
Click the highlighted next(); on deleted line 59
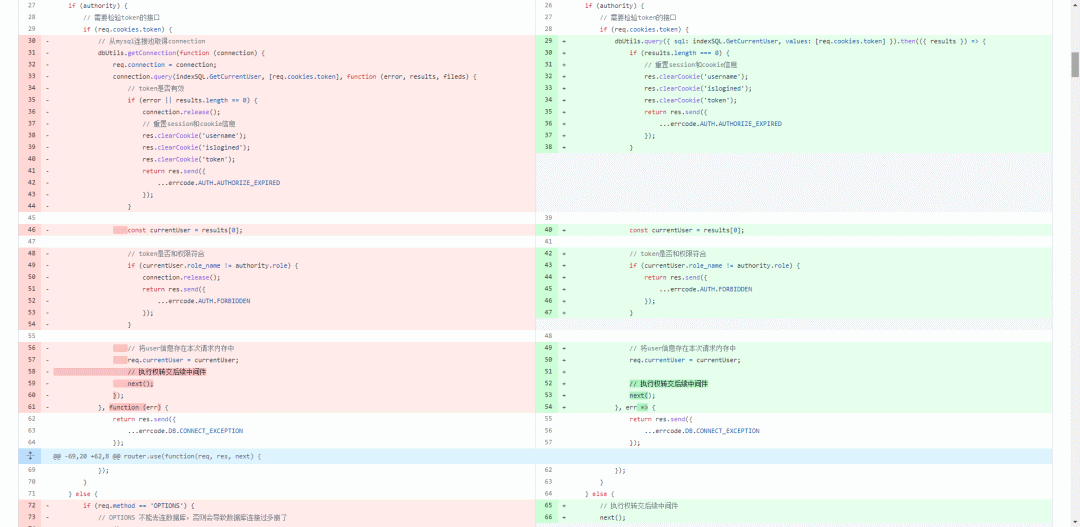click(x=141, y=384)
